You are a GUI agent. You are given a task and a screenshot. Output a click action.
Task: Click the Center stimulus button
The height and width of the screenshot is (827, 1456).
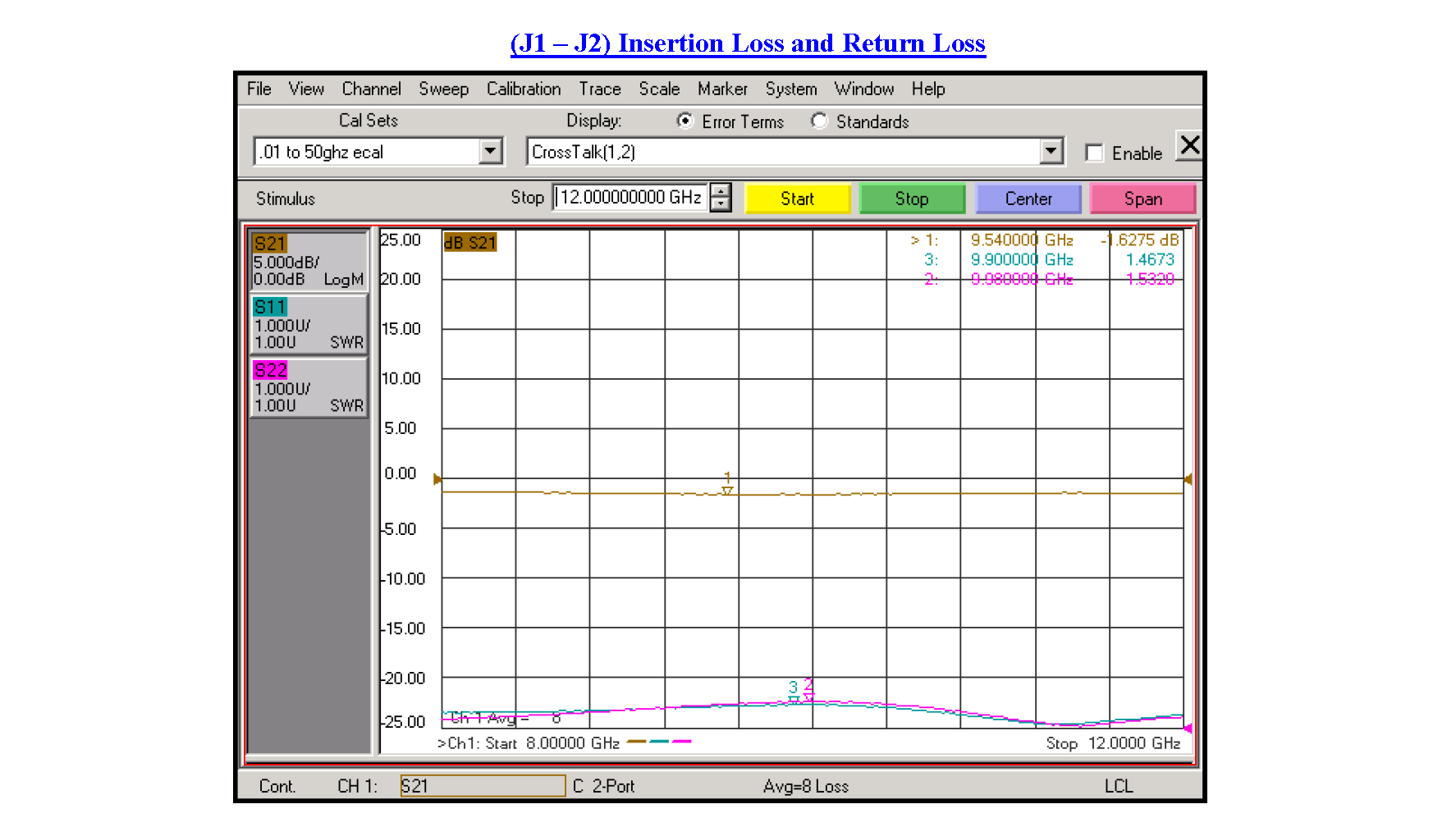click(x=1028, y=198)
